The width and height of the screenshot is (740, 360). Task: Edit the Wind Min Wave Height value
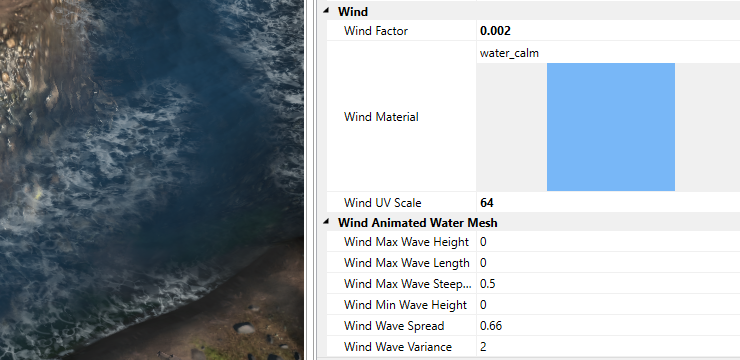tap(608, 305)
